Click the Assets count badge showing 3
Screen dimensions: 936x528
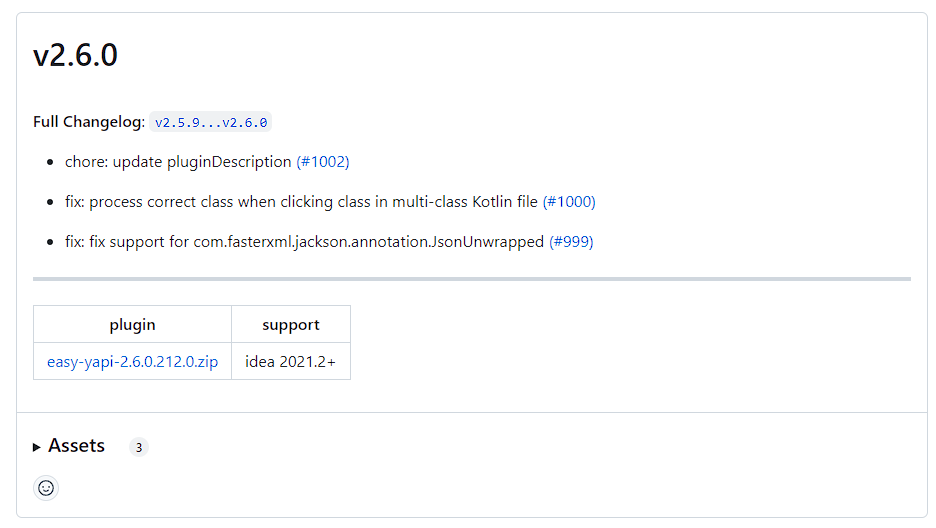[x=139, y=447]
